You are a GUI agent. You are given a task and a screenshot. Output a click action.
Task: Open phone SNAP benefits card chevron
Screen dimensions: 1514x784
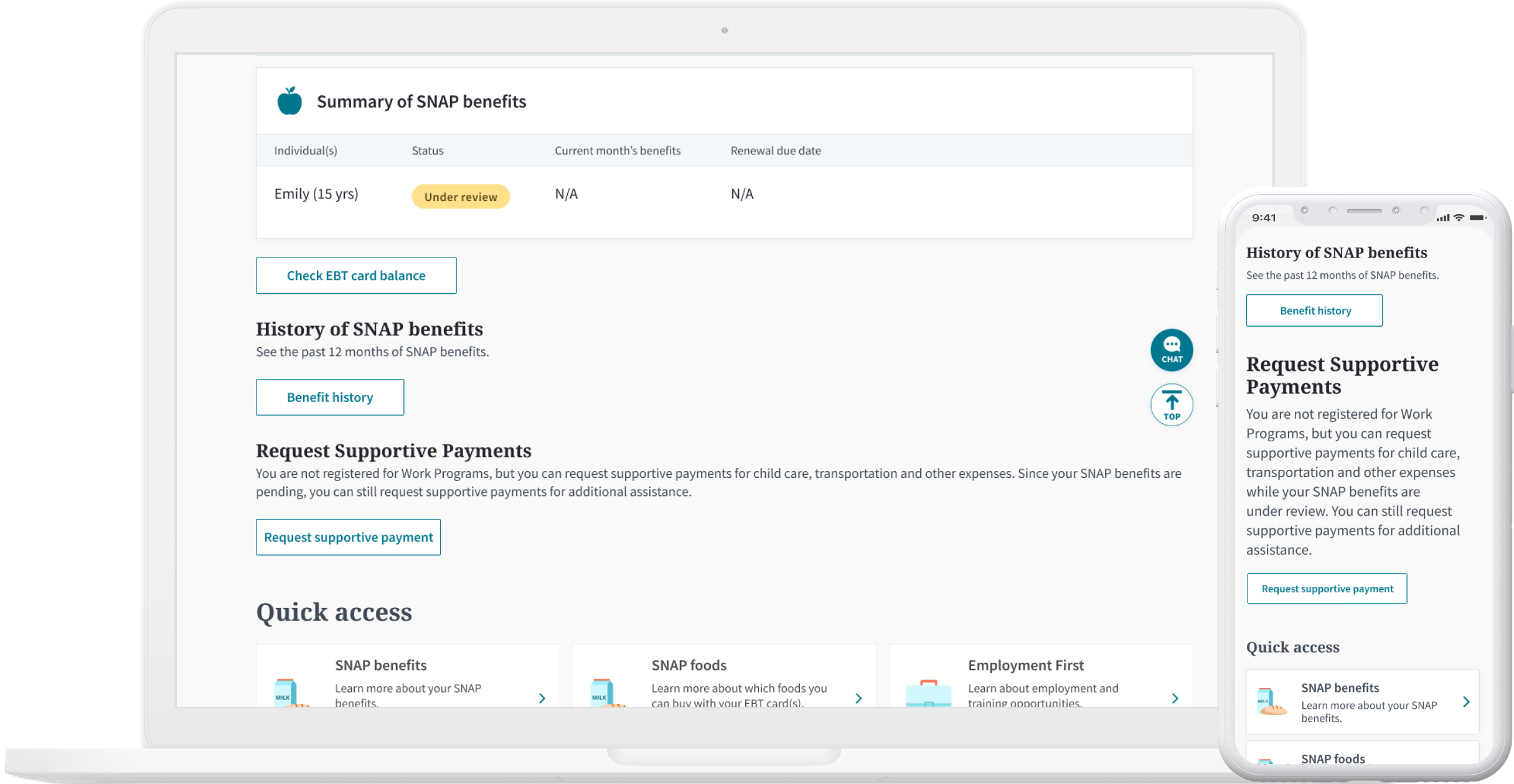[x=1466, y=702]
